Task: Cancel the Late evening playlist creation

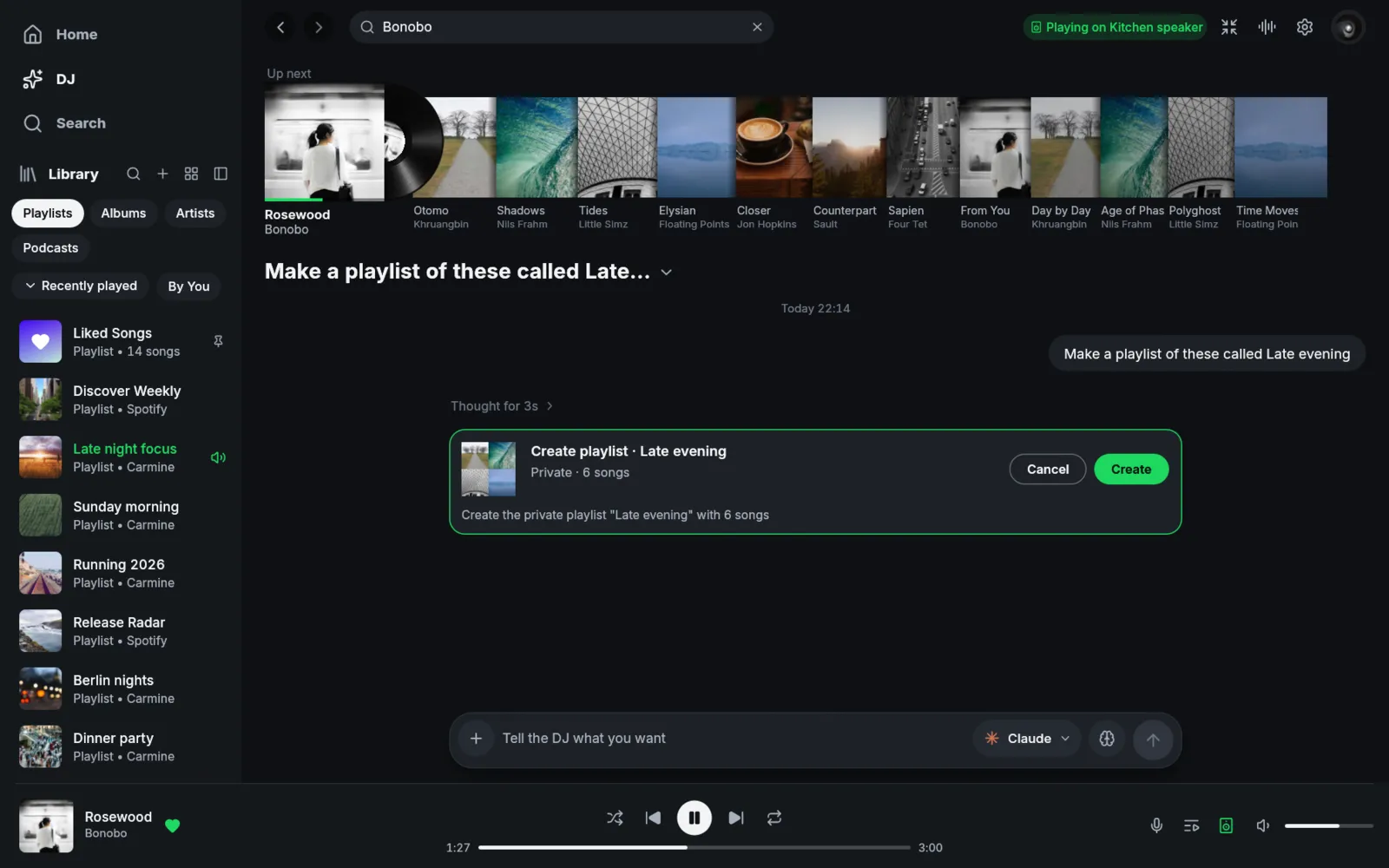Action: pyautogui.click(x=1048, y=470)
